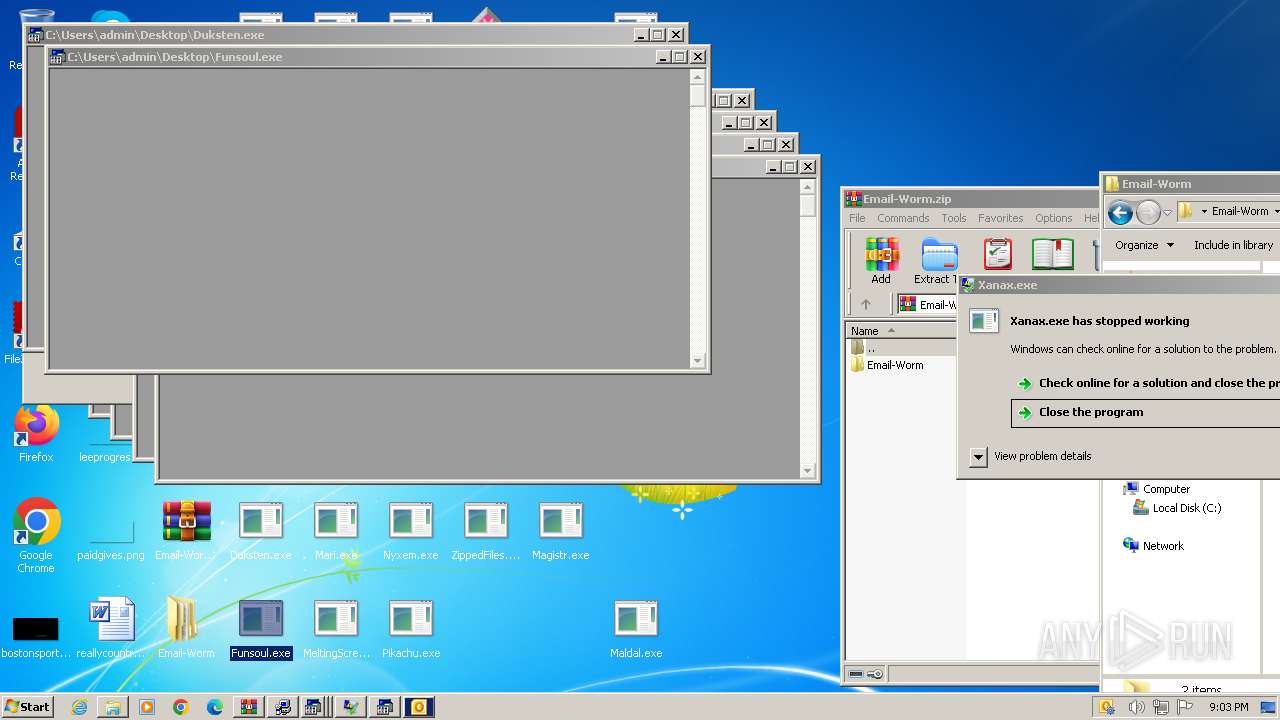Click the clock showing 9:03 PM
Screen dimensions: 1280x720
tap(1228, 707)
